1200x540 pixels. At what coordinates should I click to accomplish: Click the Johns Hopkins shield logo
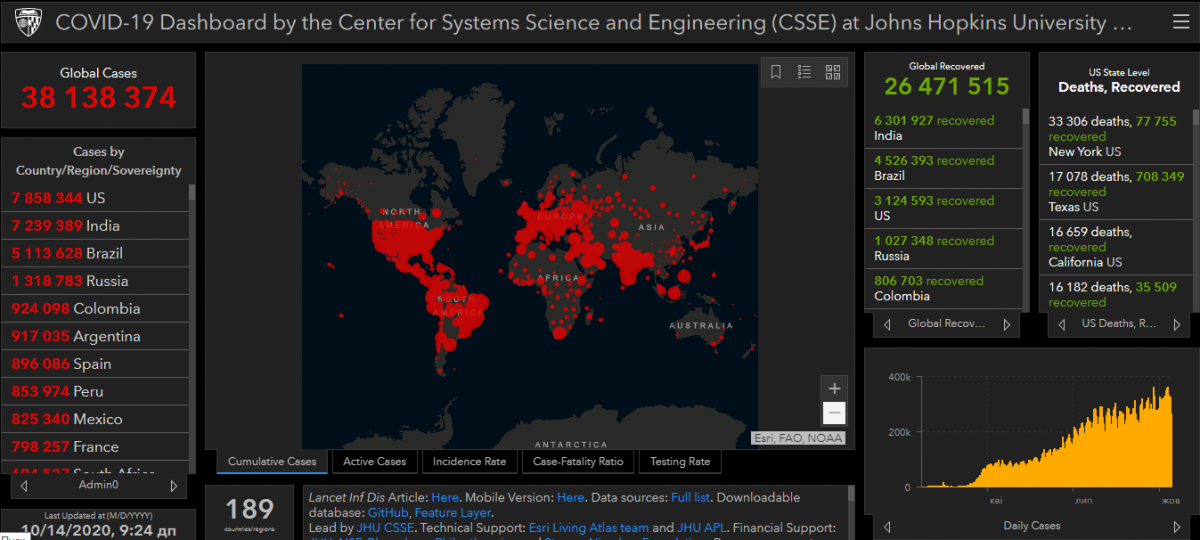[x=28, y=22]
